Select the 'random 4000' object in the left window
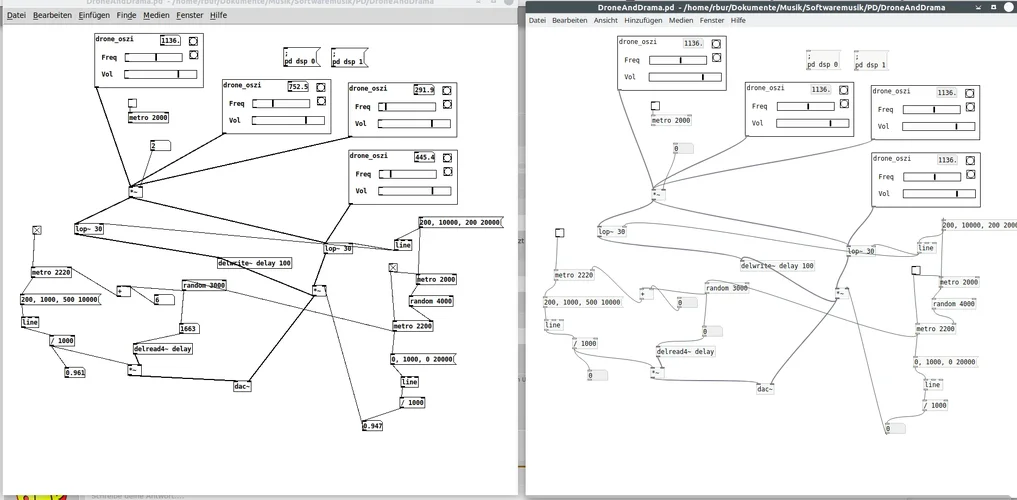The height and width of the screenshot is (500, 1017). click(431, 301)
